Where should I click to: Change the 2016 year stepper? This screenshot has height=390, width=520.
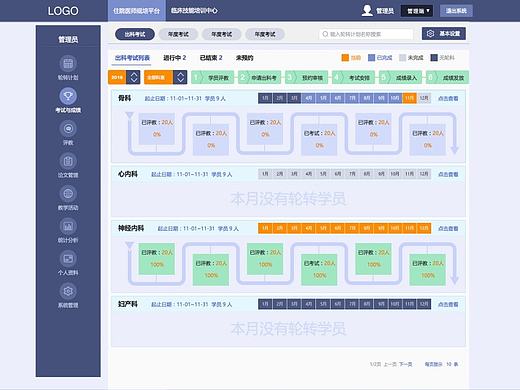[133, 77]
